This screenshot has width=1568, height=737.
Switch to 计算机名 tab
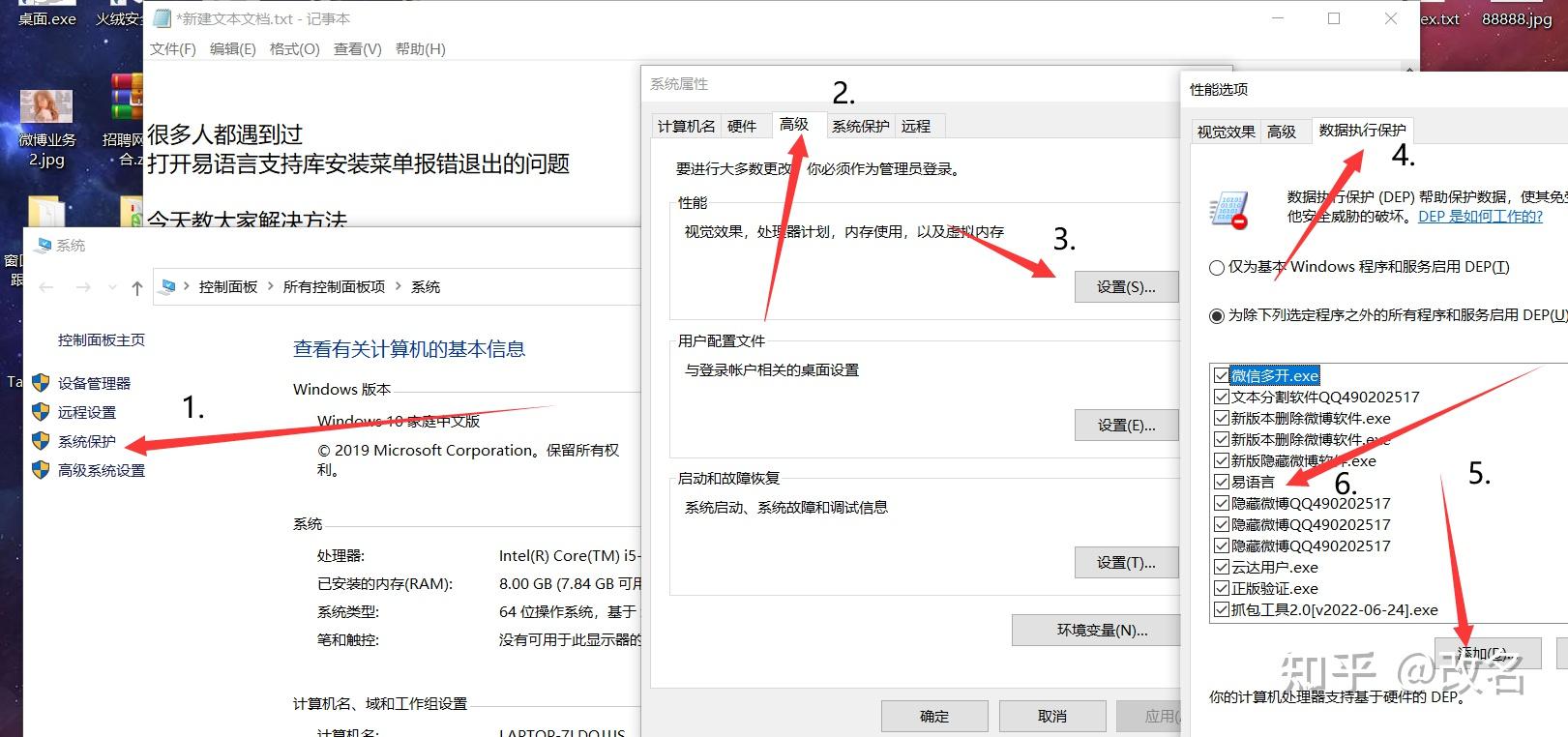tap(686, 126)
